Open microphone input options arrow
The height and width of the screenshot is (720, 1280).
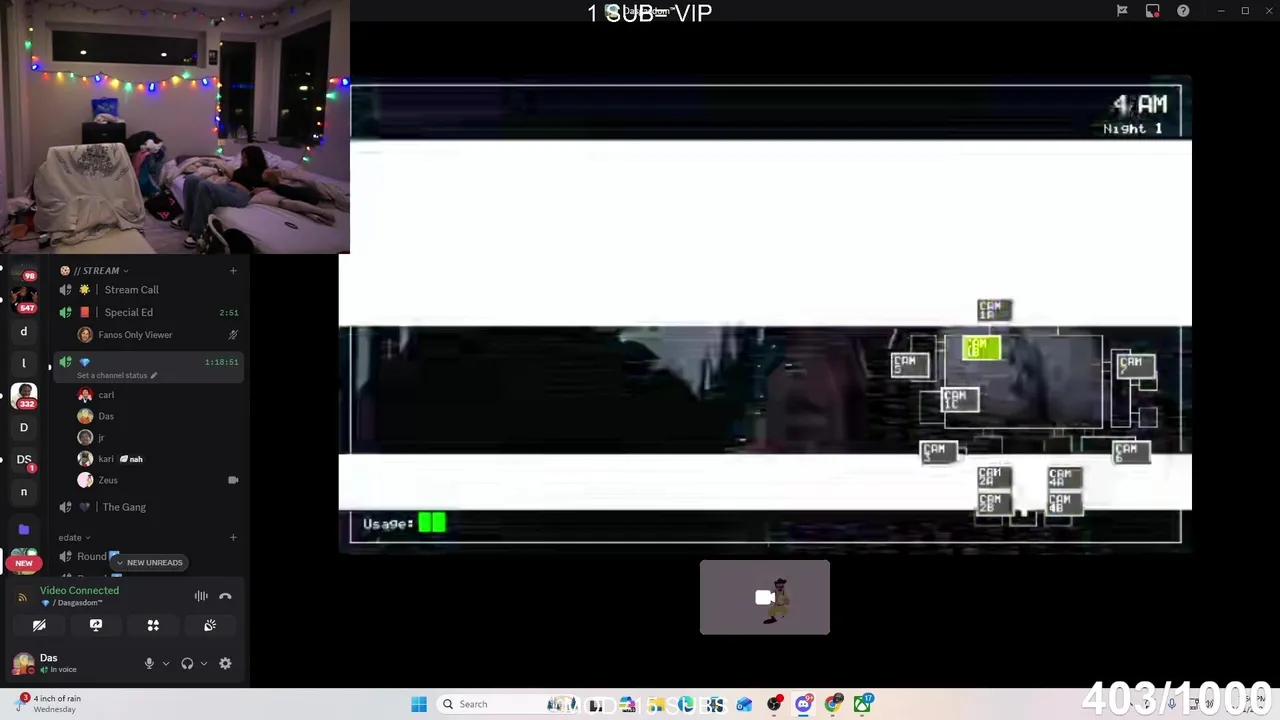(x=165, y=663)
